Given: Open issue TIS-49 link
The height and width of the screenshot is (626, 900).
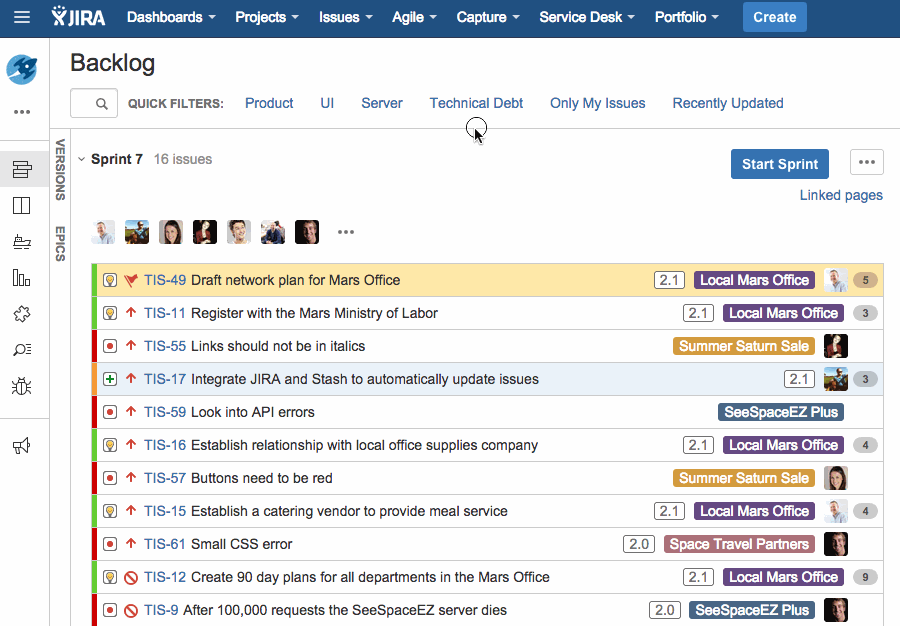Looking at the screenshot, I should [x=165, y=281].
